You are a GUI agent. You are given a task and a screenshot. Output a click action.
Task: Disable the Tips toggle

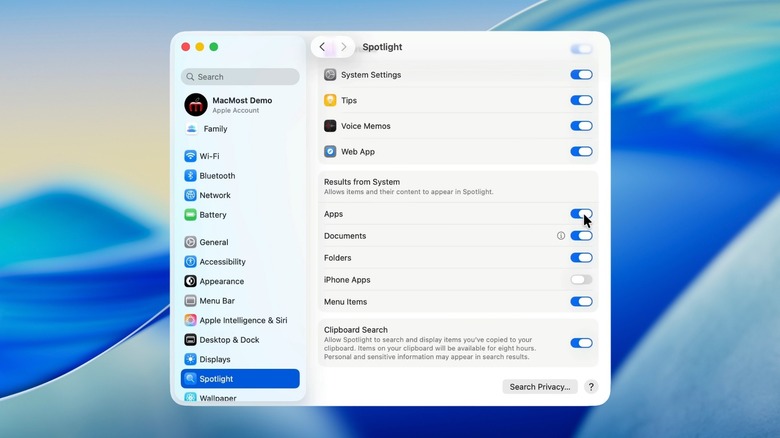[x=581, y=100]
